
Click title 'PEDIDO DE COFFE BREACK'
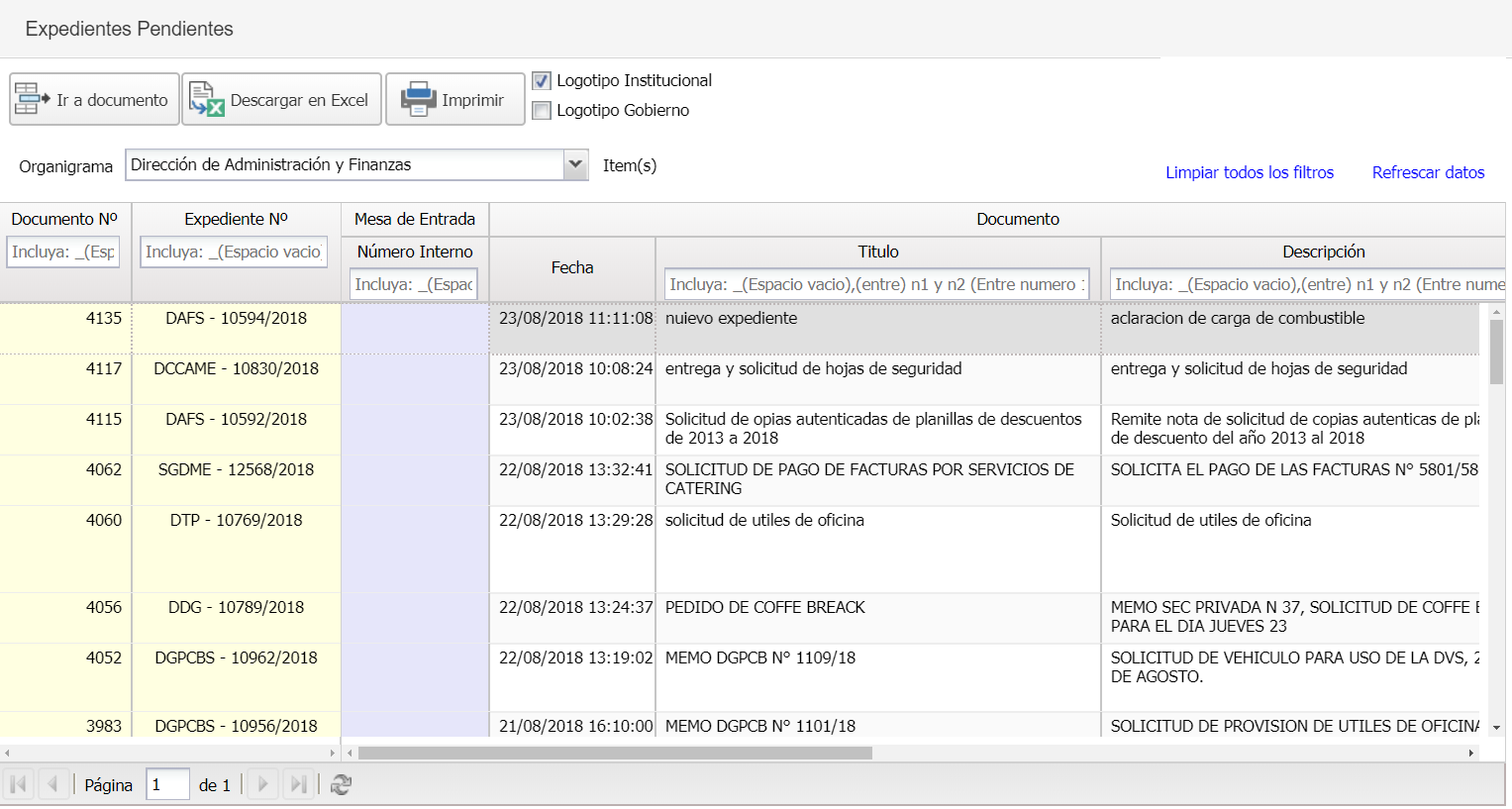(764, 607)
